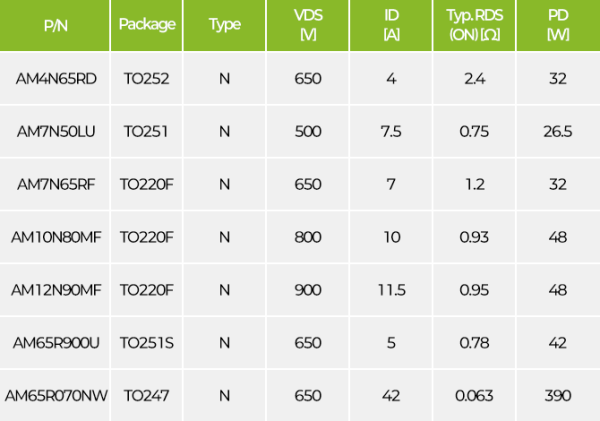This screenshot has width=600, height=421.
Task: Click the VDS [V] column header
Action: (309, 25)
